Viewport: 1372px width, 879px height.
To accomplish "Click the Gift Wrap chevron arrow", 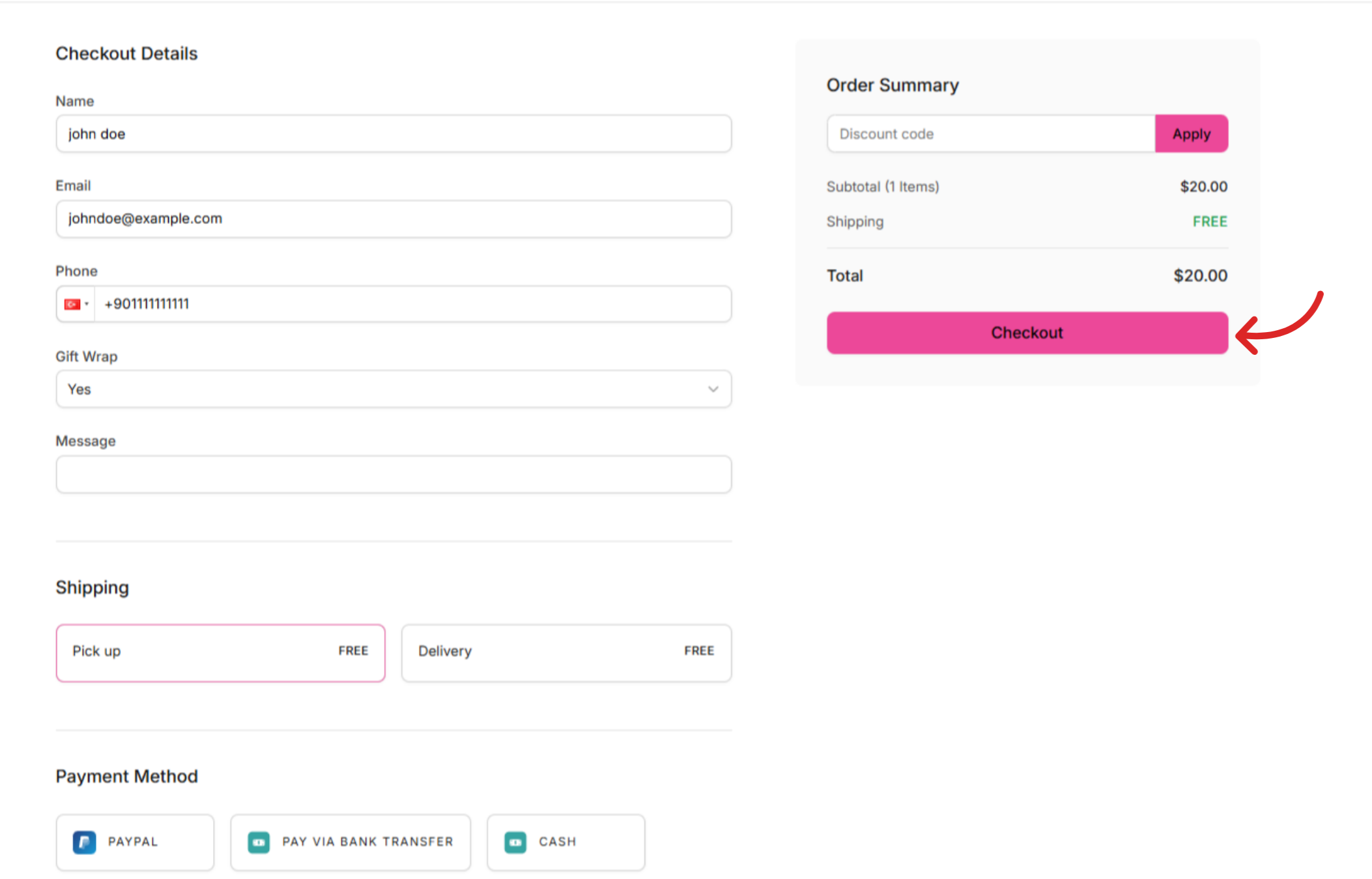I will pos(713,389).
